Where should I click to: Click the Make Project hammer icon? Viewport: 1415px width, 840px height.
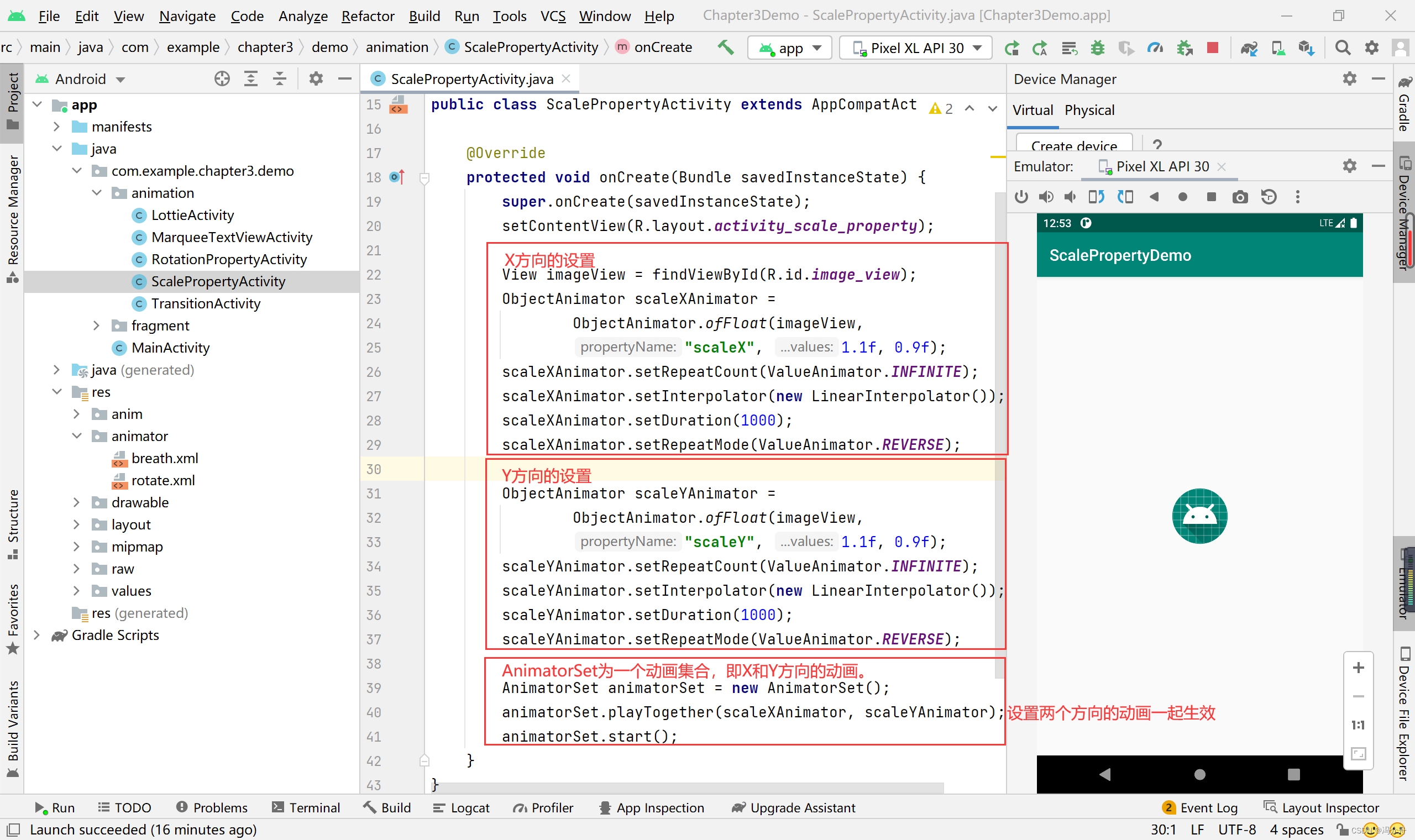[725, 48]
